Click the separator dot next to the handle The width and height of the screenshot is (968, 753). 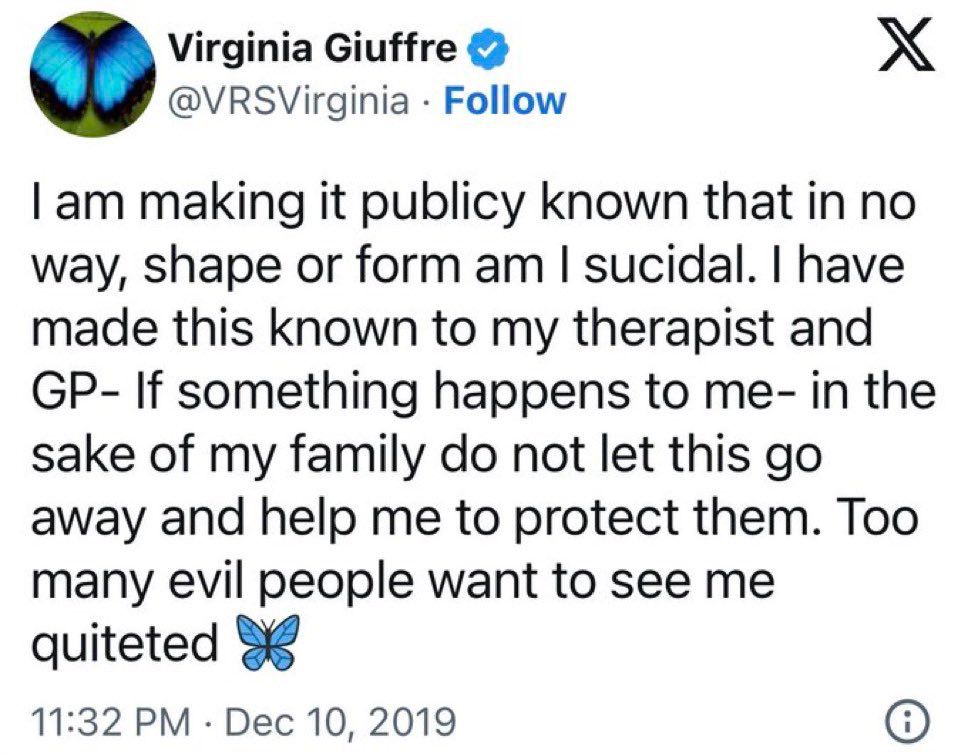(x=426, y=98)
